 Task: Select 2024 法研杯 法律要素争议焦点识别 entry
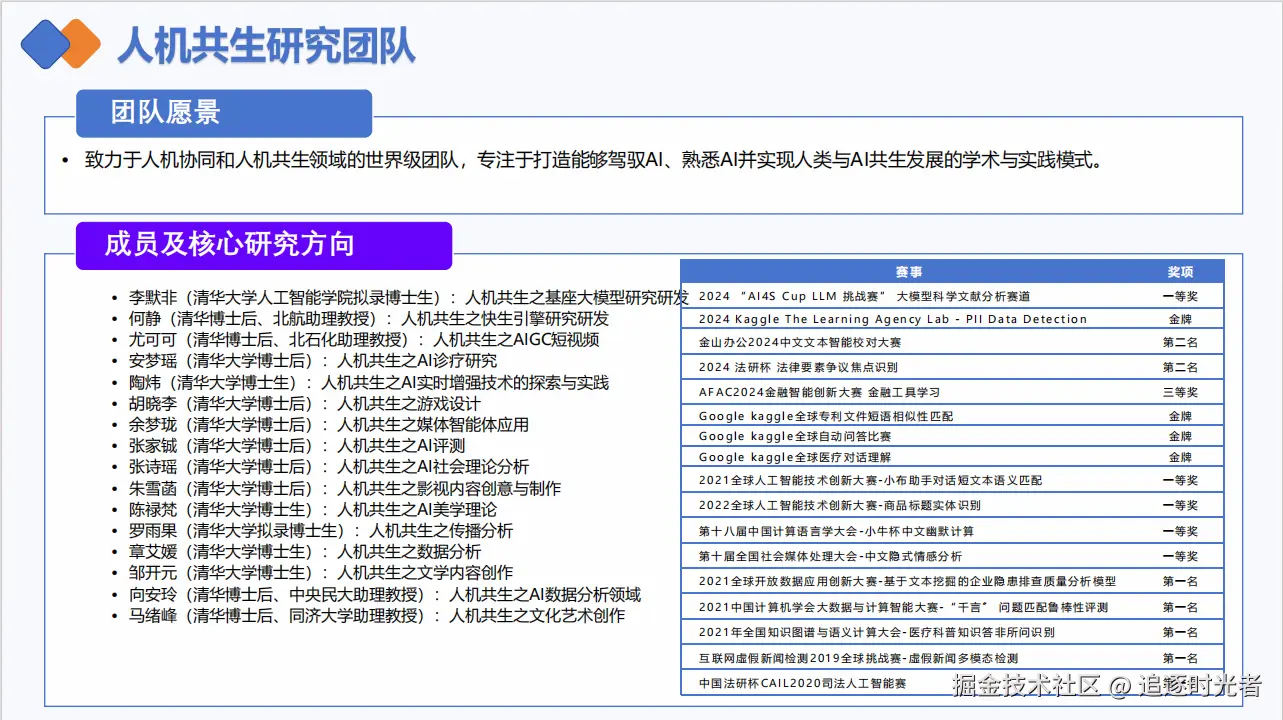798,367
